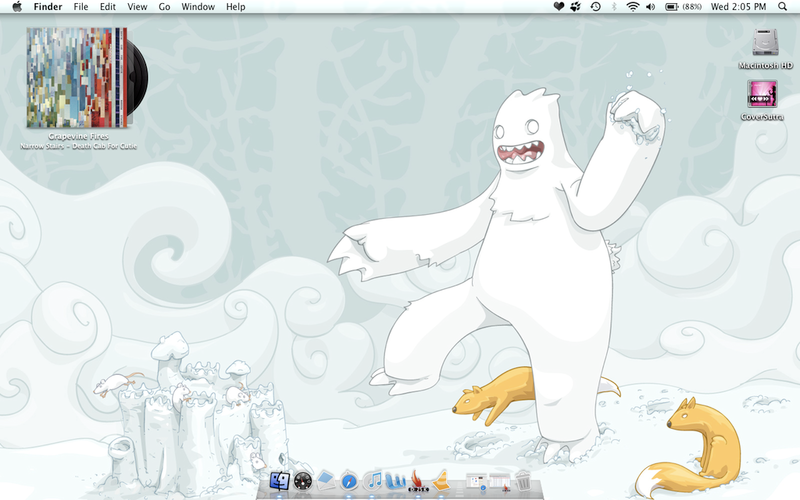Toggle the Bluetooth menu bar icon

(614, 7)
